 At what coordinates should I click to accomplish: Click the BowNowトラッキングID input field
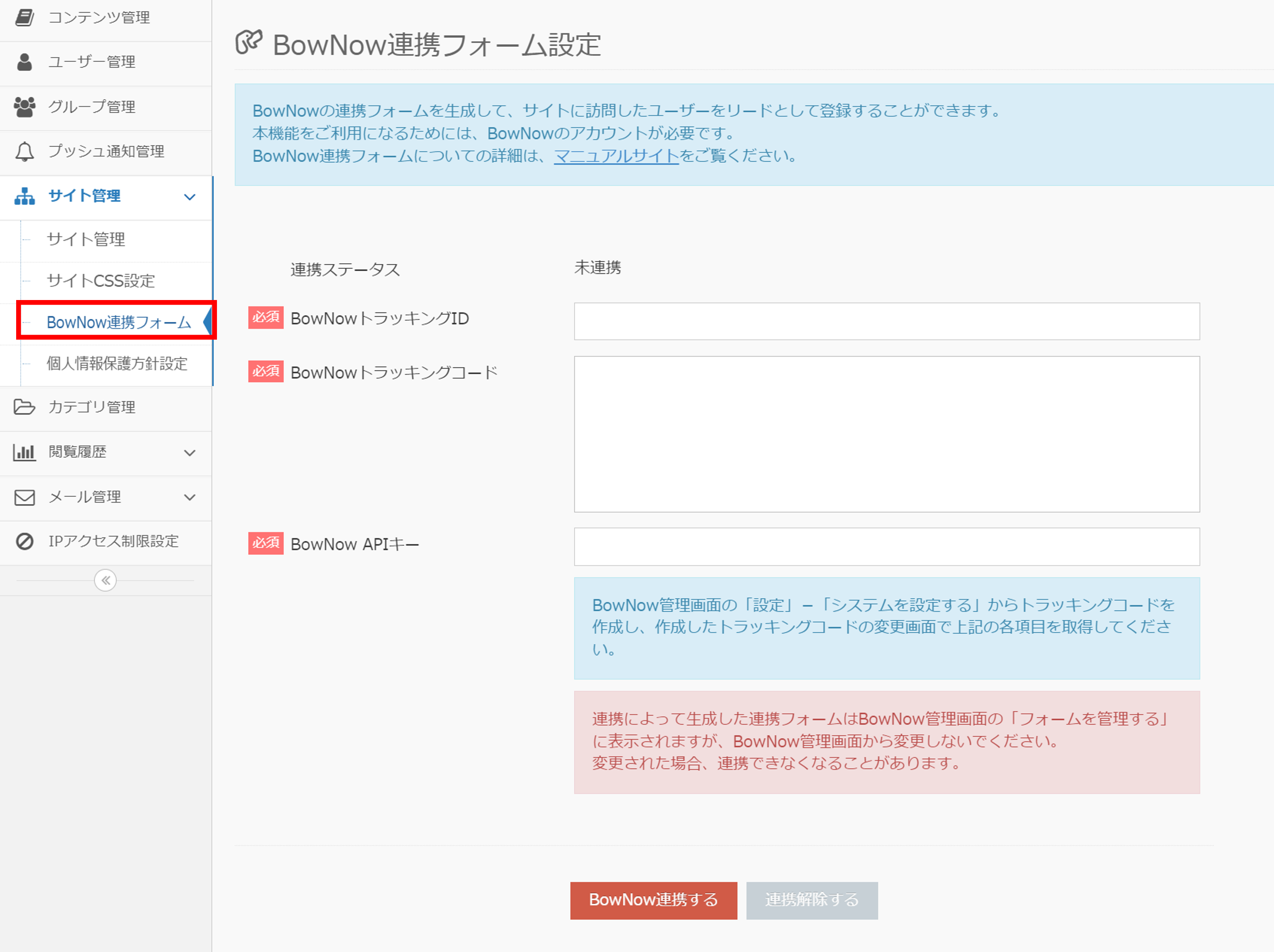coord(886,321)
